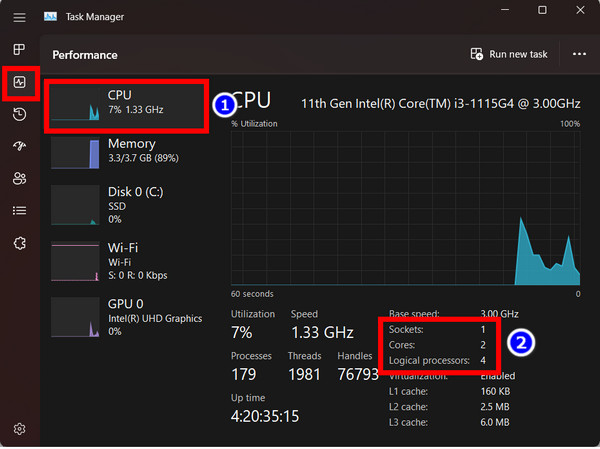The width and height of the screenshot is (600, 449).
Task: Click the GPU 0 mini graph thumbnail
Action: [x=75, y=317]
